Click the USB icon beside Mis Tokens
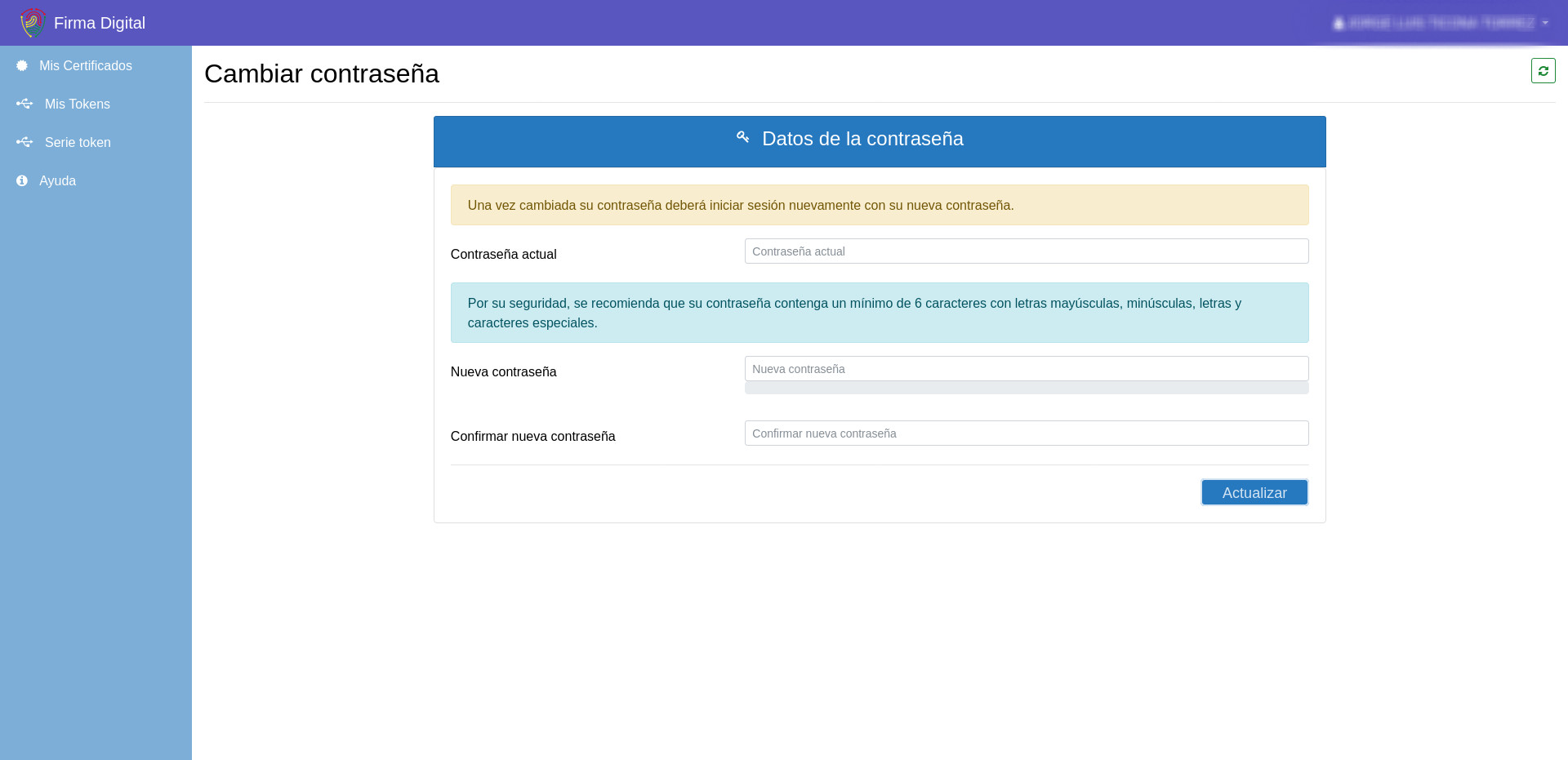 click(24, 104)
